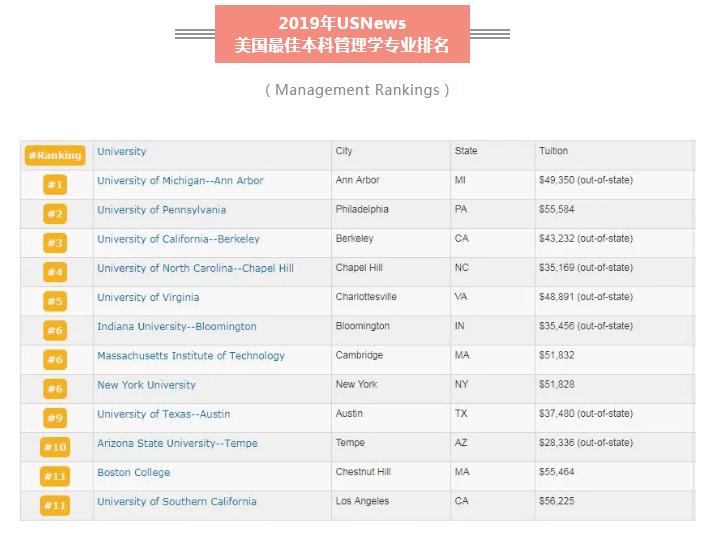Image resolution: width=715 pixels, height=535 pixels.
Task: Open University of Virginia link
Action: [148, 297]
